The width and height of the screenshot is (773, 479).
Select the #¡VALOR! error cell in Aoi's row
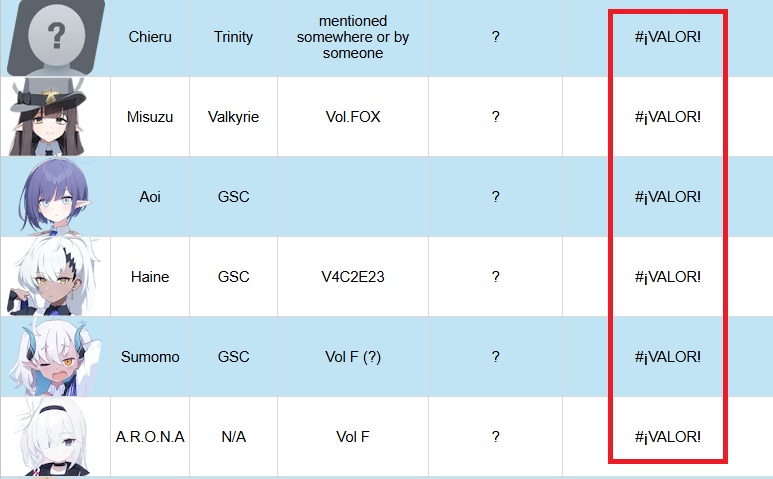click(x=668, y=197)
